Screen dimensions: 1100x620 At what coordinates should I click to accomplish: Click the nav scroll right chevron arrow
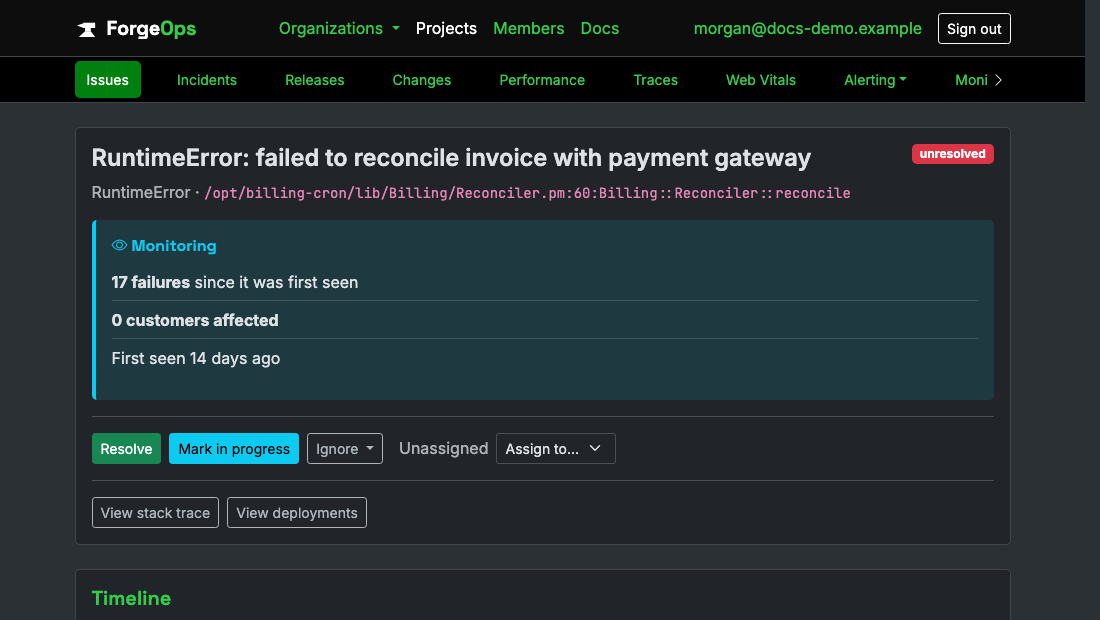point(998,80)
